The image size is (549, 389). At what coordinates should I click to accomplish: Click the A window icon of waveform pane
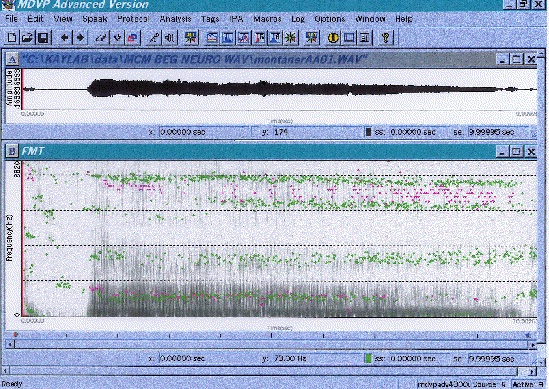(13, 60)
